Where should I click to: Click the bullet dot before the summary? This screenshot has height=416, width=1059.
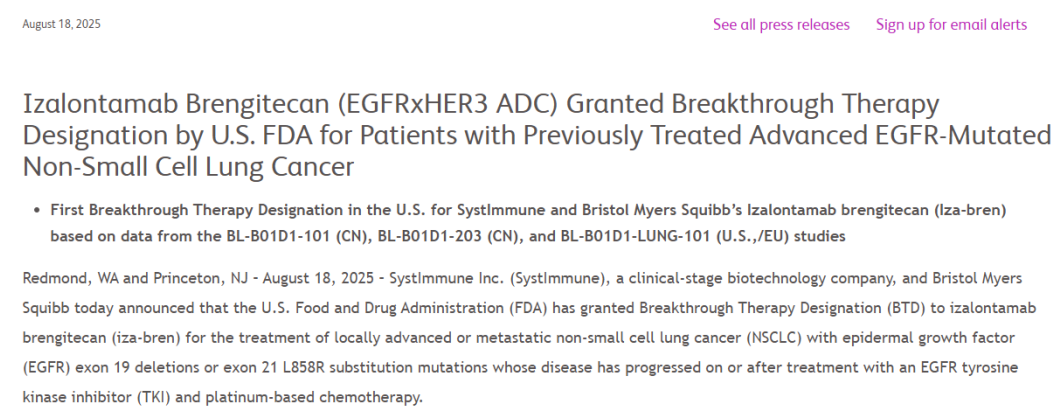(38, 210)
